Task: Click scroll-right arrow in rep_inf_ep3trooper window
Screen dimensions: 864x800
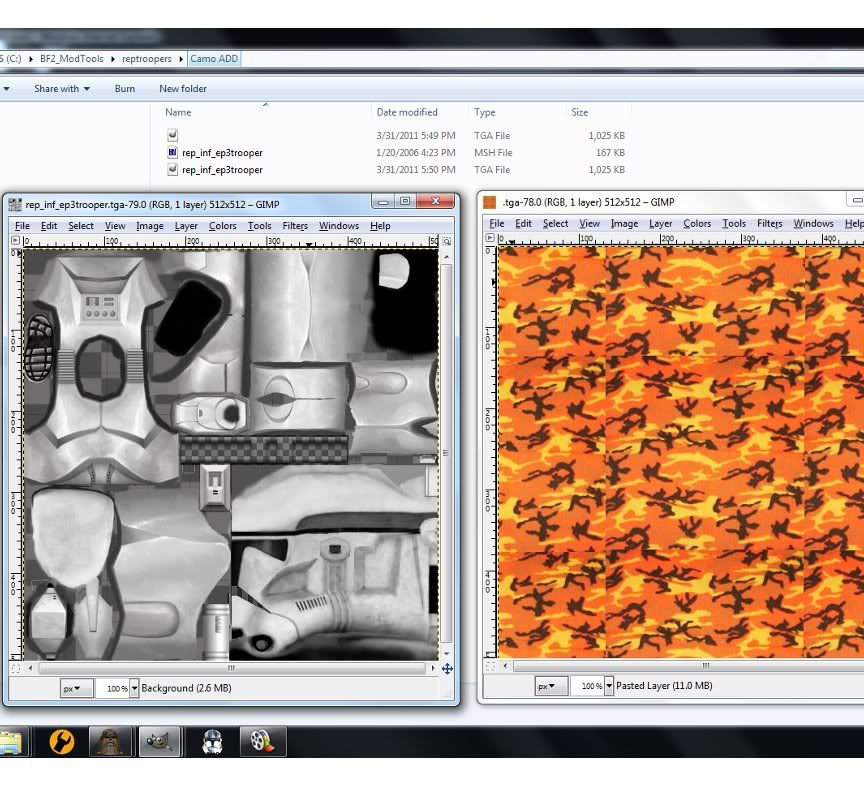Action: [434, 668]
